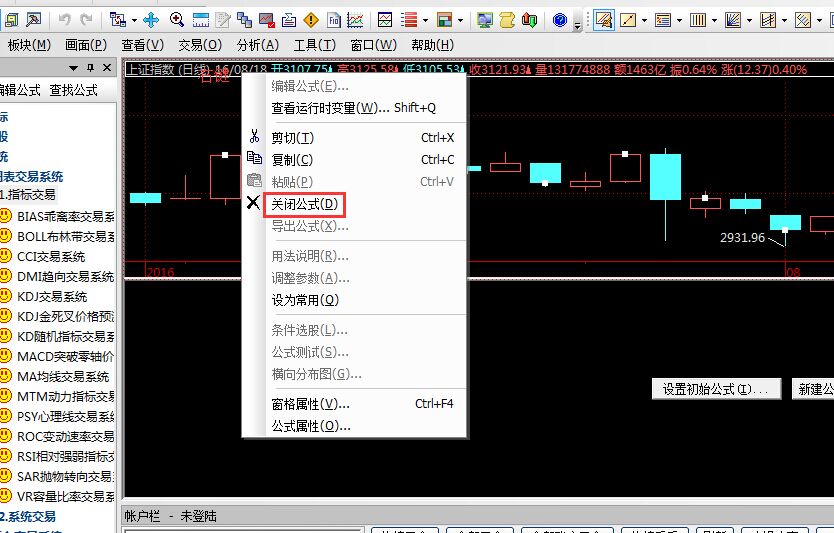
Task: Click the smiley icon beside MACD trading system
Action: pos(6,356)
